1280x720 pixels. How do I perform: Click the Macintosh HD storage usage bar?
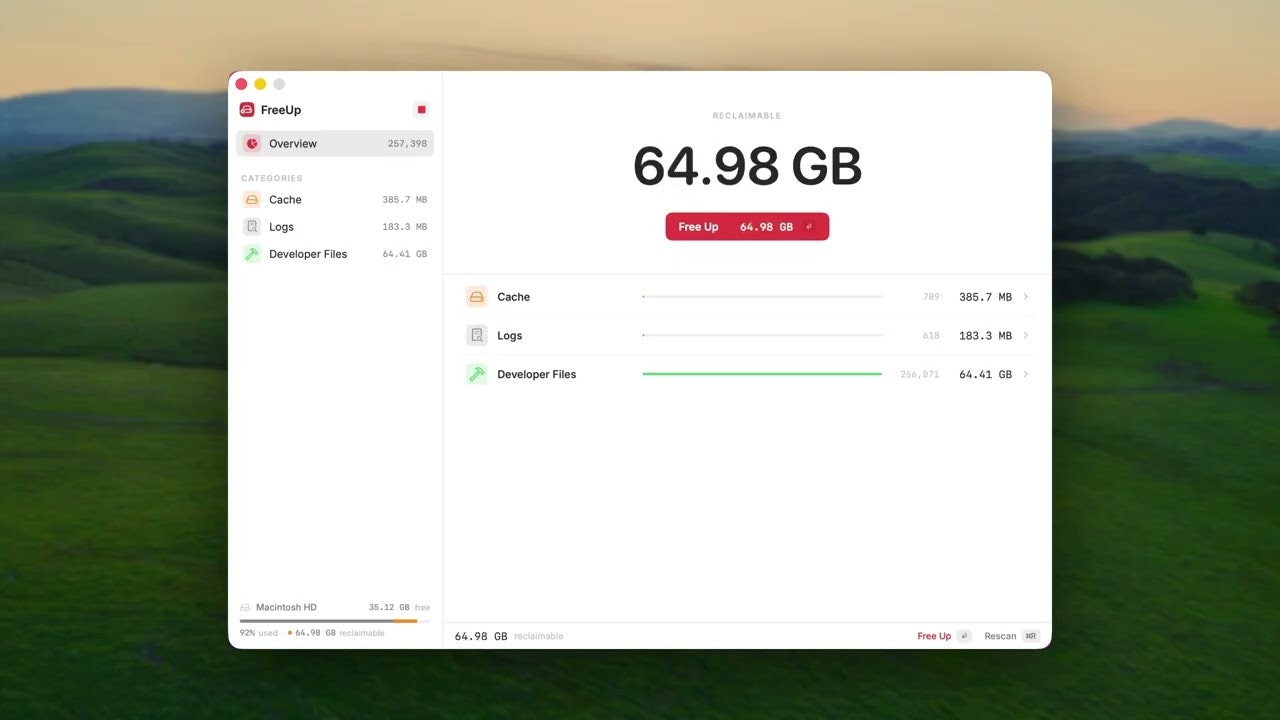[x=334, y=619]
